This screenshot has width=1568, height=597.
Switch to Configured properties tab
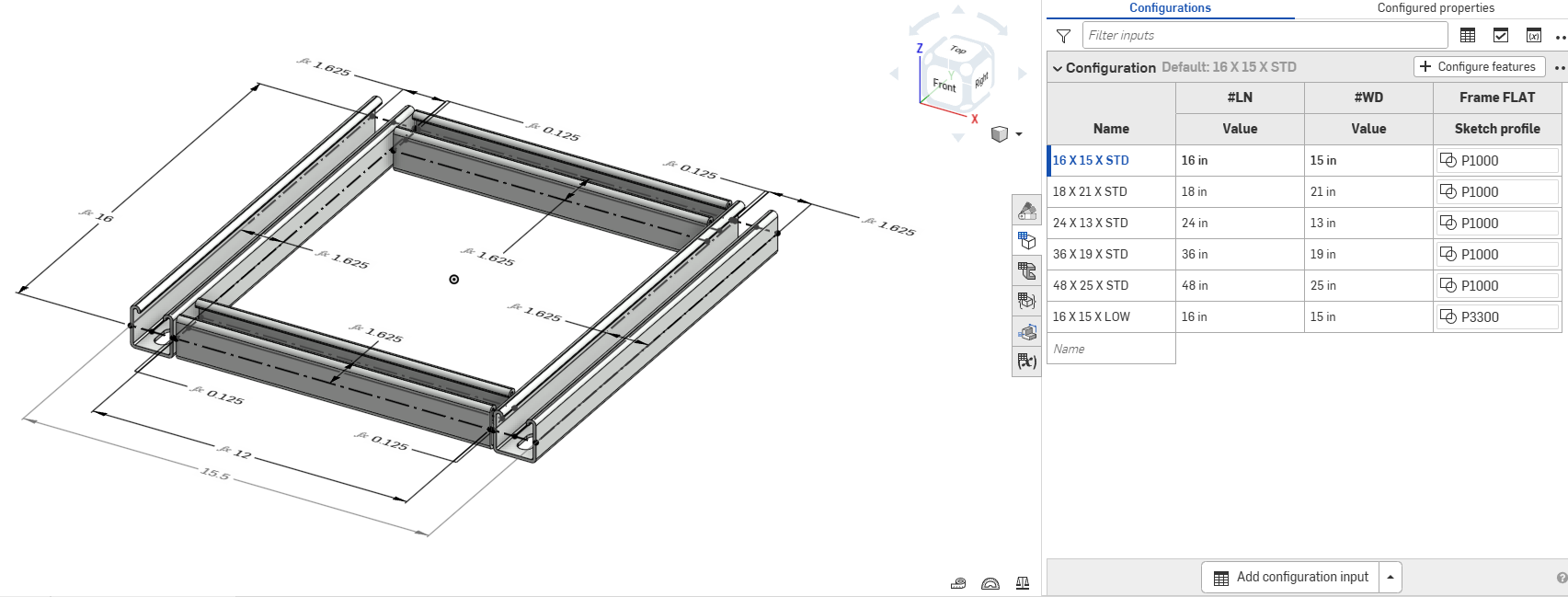1436,8
